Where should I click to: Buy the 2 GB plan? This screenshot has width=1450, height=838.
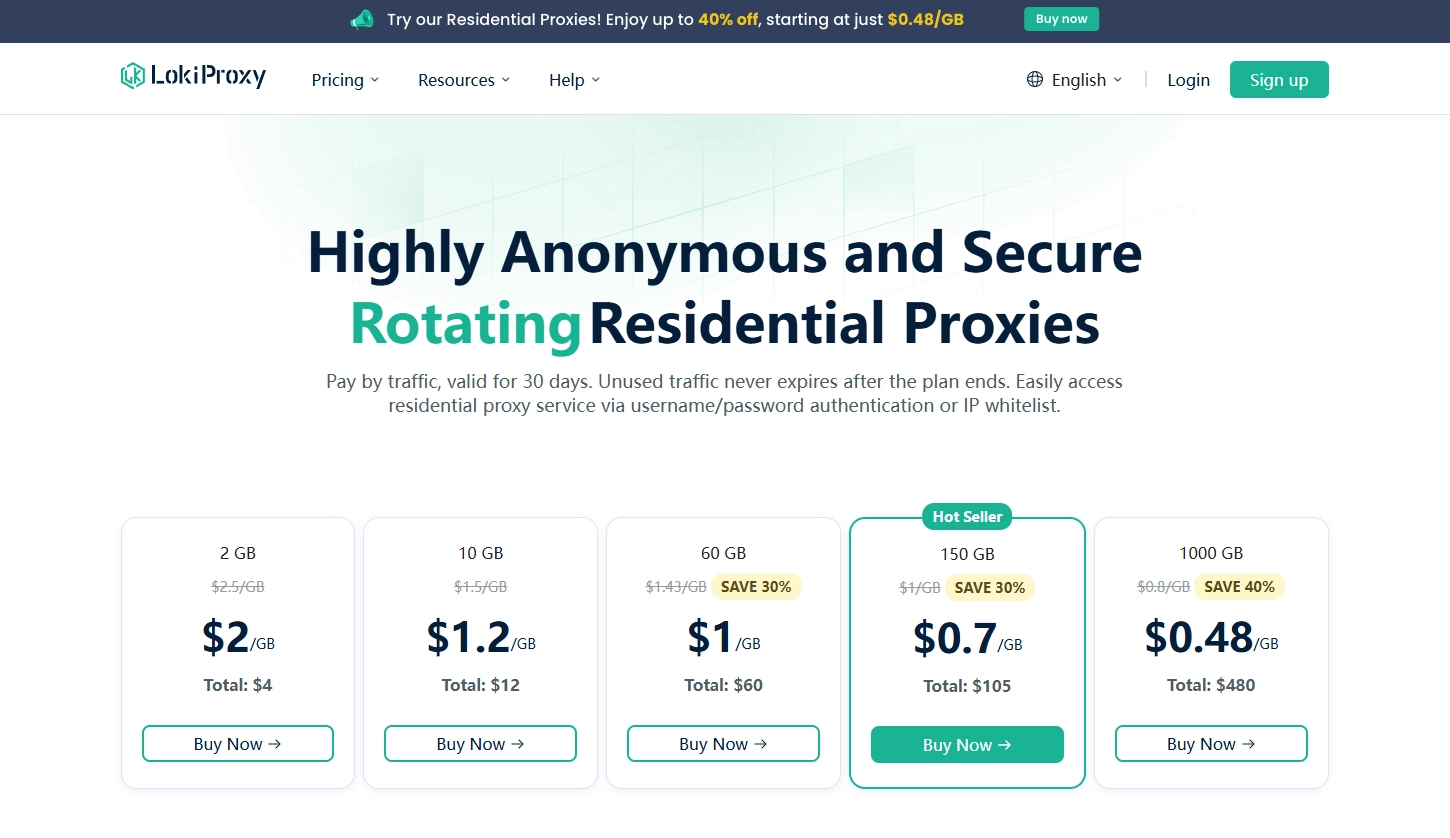point(237,744)
